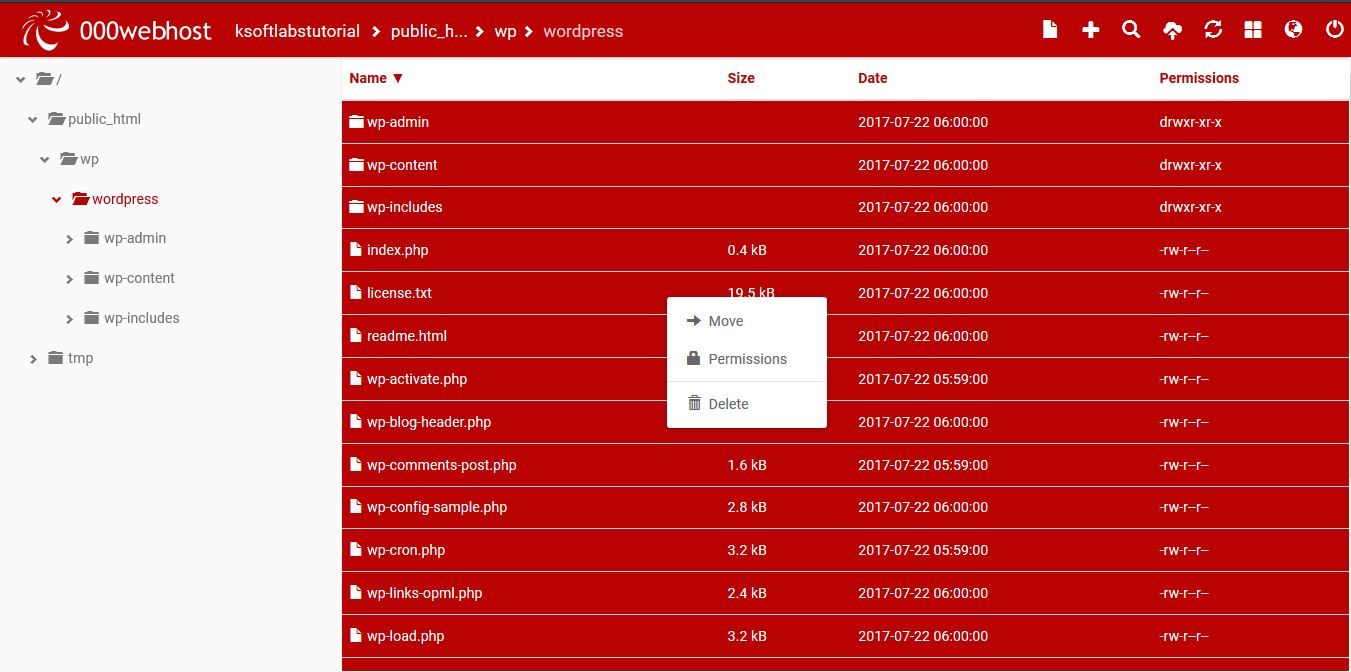1351x672 pixels.
Task: Select Permissions in context menu
Action: point(747,359)
